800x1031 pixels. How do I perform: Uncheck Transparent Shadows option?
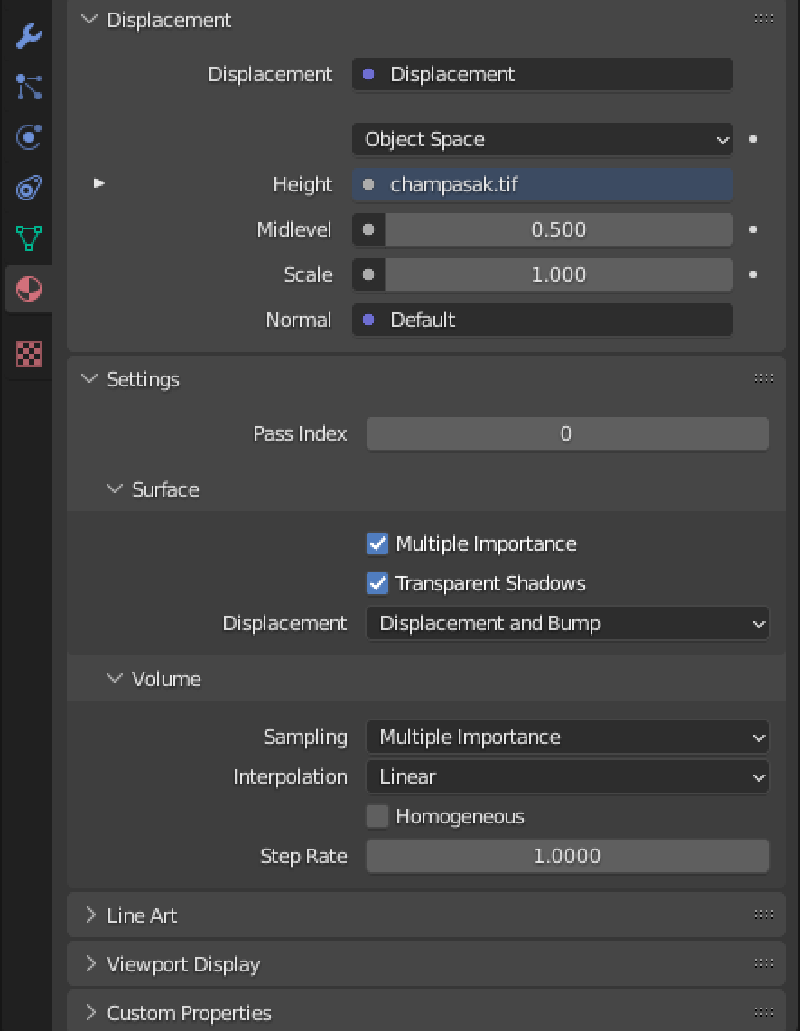[x=377, y=583]
